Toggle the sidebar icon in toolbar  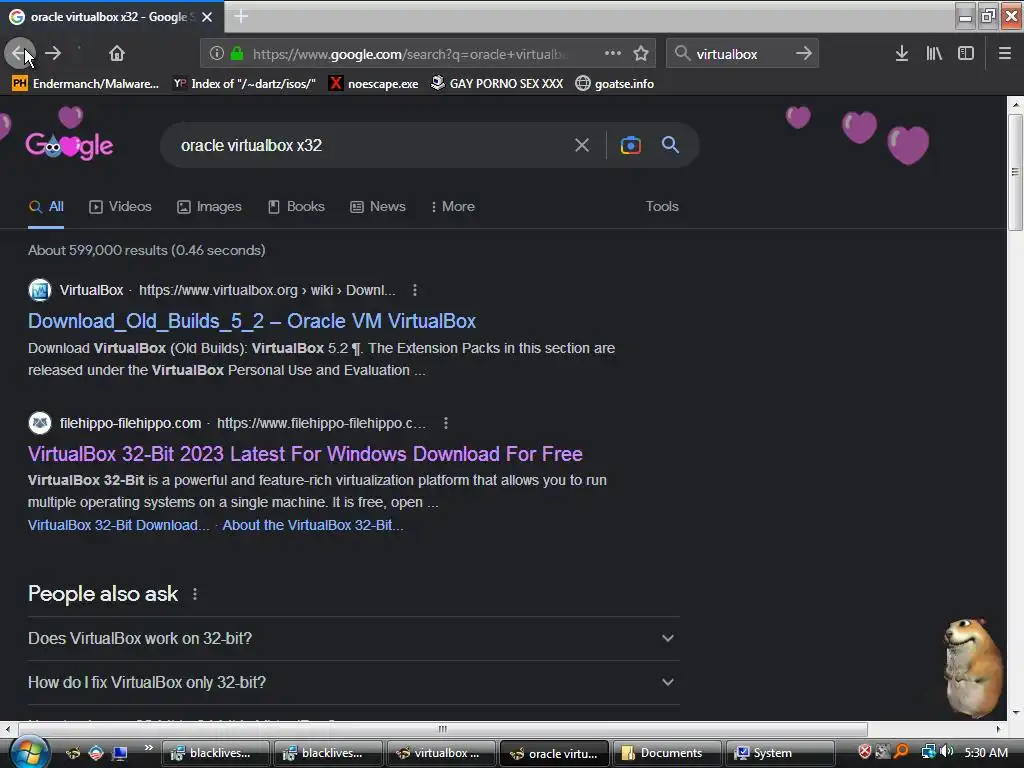pyautogui.click(x=966, y=54)
